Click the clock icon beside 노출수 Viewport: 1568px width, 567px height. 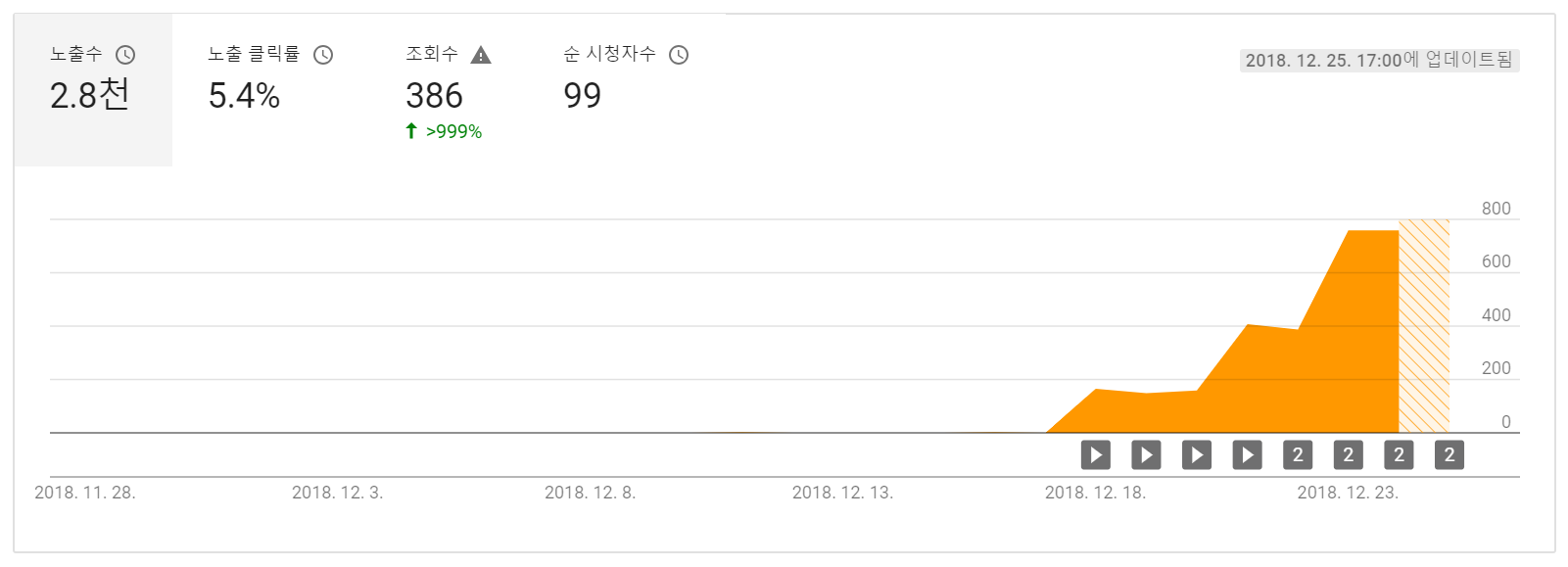pos(125,55)
